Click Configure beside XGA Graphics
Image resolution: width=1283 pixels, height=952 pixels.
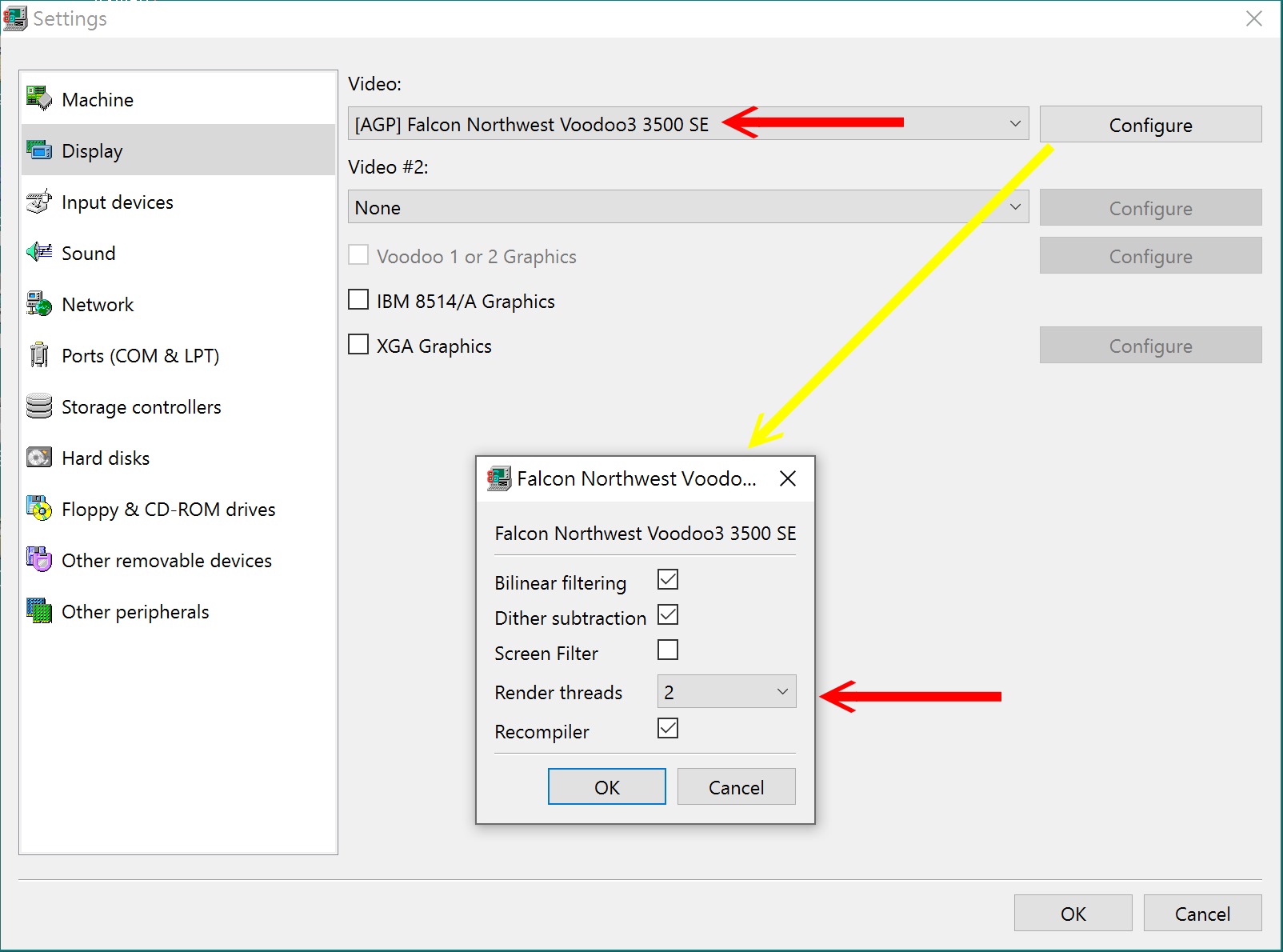coord(1150,345)
